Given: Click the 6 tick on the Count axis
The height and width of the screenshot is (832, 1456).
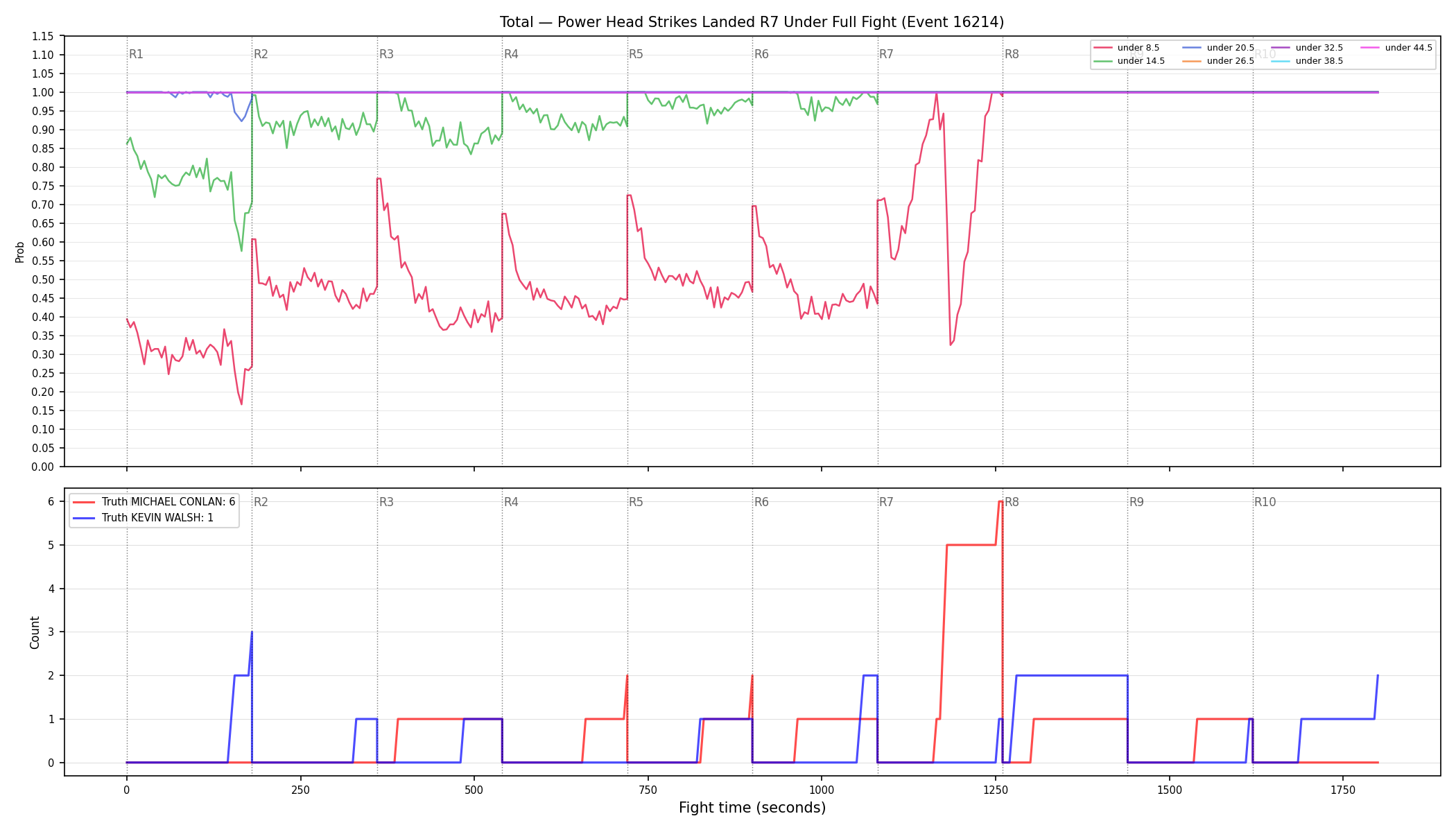Looking at the screenshot, I should [51, 501].
